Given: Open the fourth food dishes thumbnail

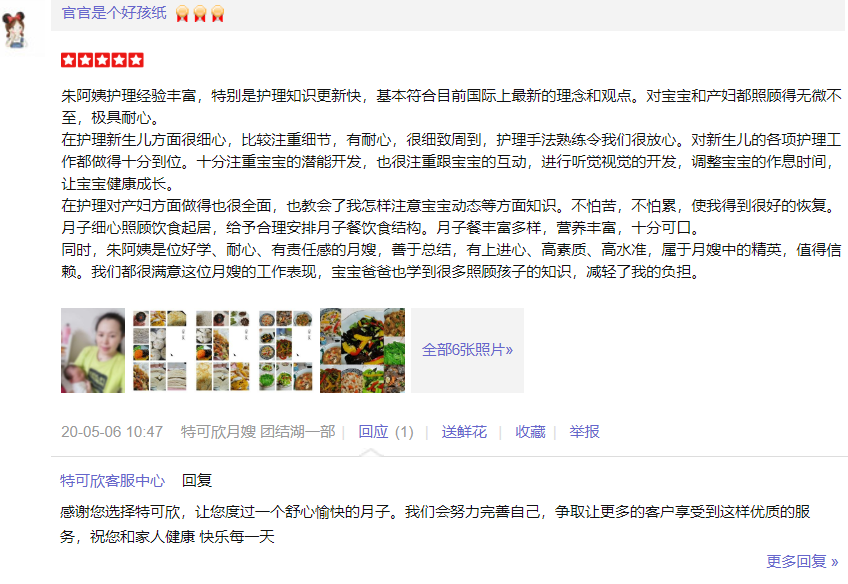Looking at the screenshot, I should 285,350.
